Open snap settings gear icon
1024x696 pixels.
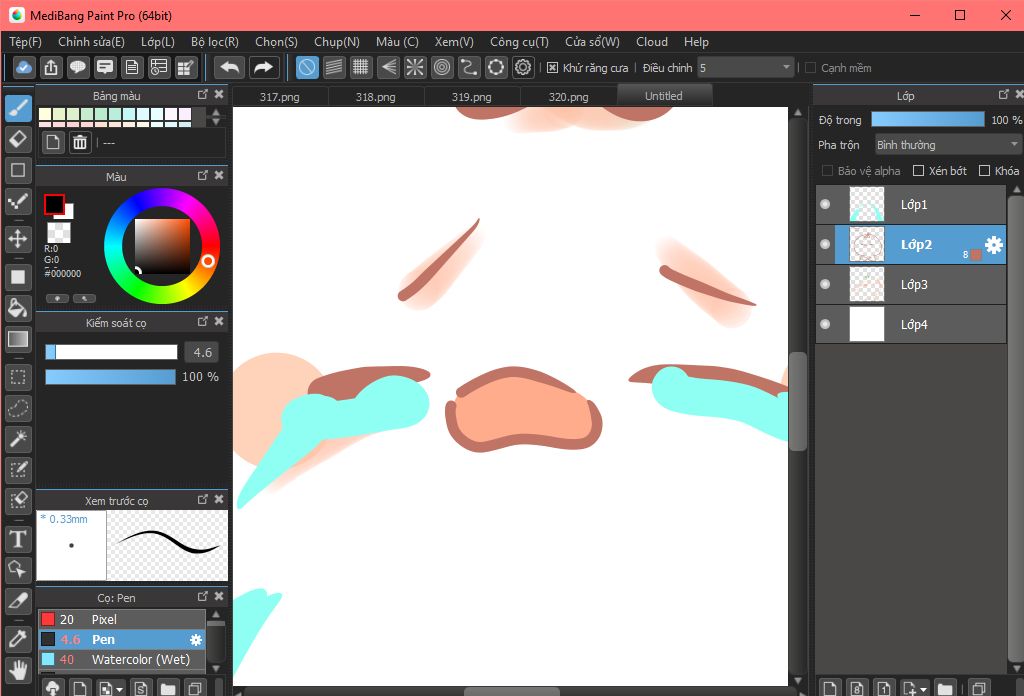[523, 67]
